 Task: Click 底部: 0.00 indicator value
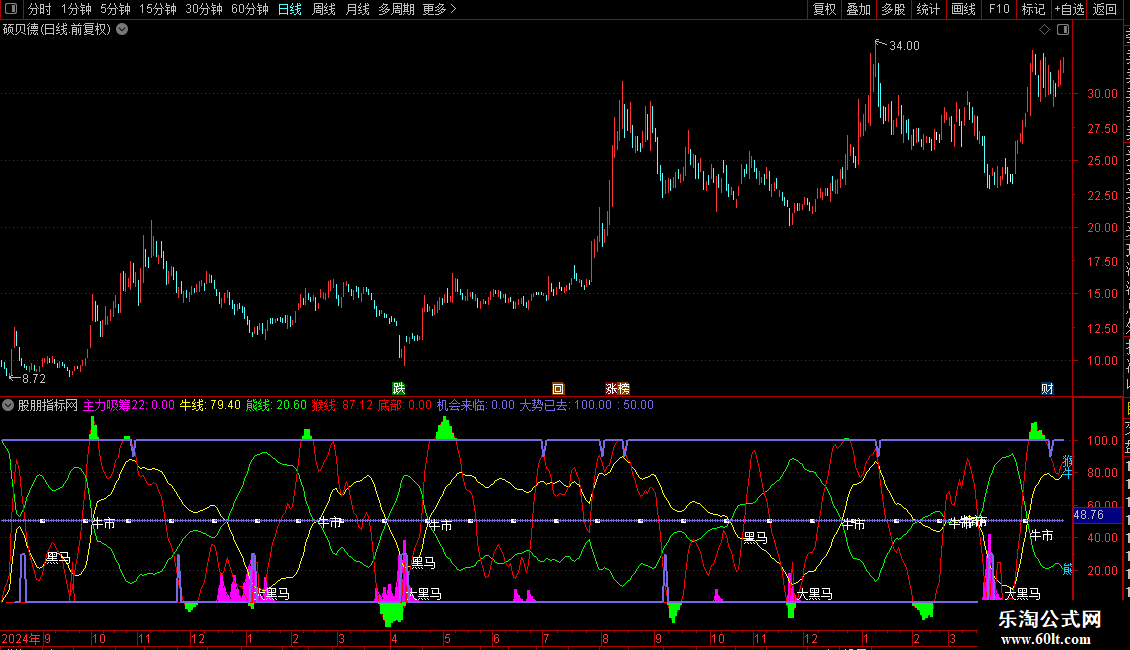pos(405,405)
